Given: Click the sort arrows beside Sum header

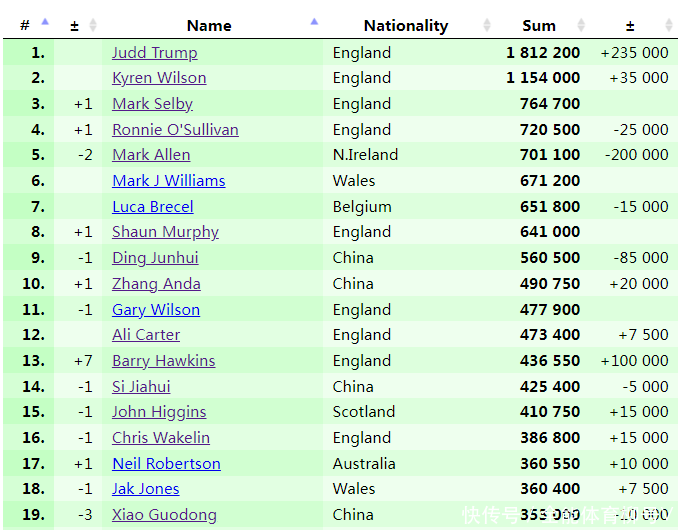Looking at the screenshot, I should click(x=580, y=25).
